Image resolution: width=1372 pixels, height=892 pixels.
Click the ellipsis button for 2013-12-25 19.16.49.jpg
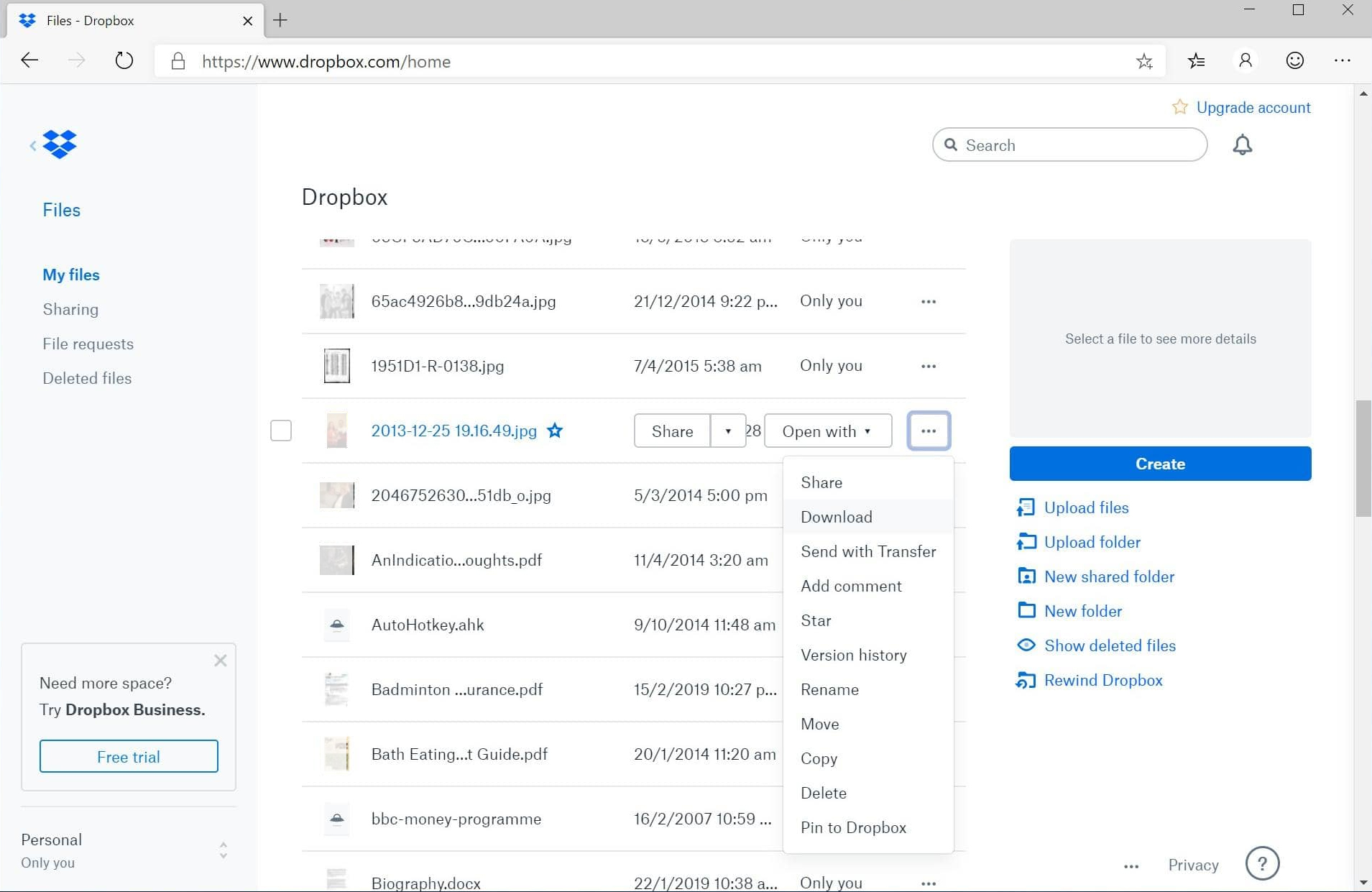coord(929,431)
